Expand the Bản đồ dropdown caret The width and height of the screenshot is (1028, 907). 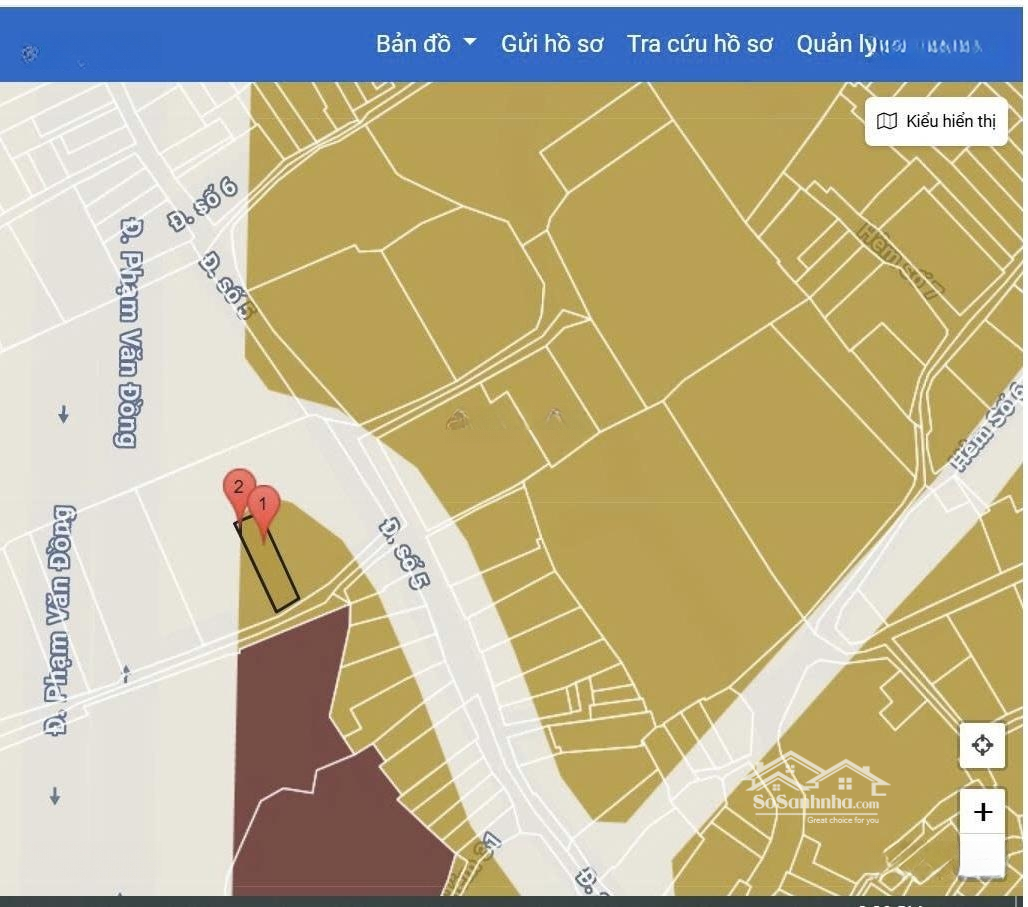(469, 44)
